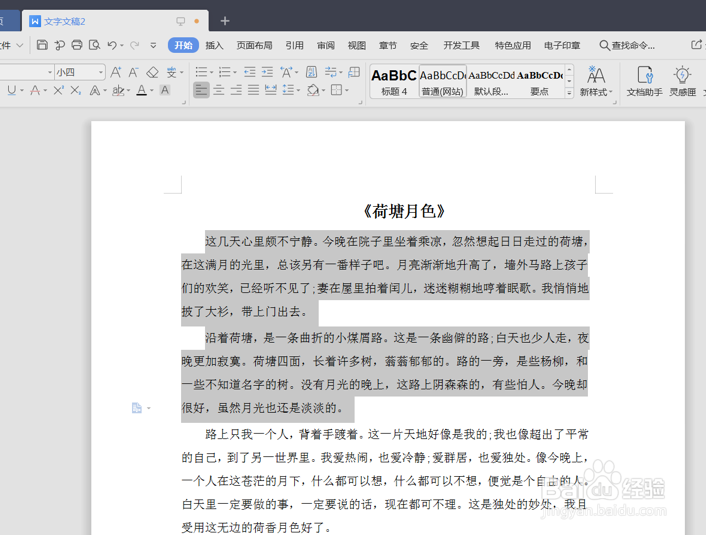706x535 pixels.
Task: Switch to the 开始 (Home) tab
Action: coord(183,45)
